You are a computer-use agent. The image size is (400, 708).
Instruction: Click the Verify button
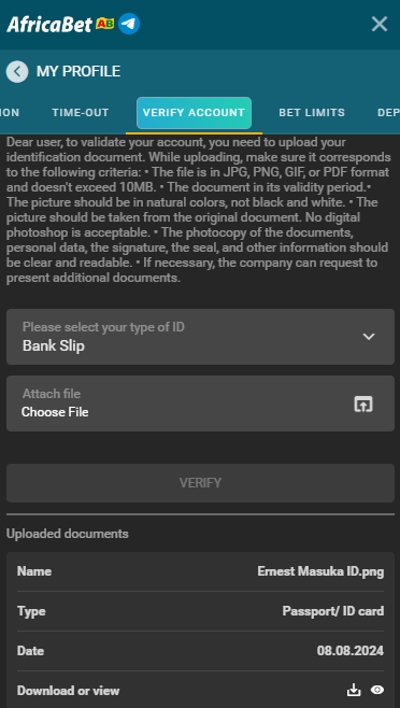[x=200, y=483]
